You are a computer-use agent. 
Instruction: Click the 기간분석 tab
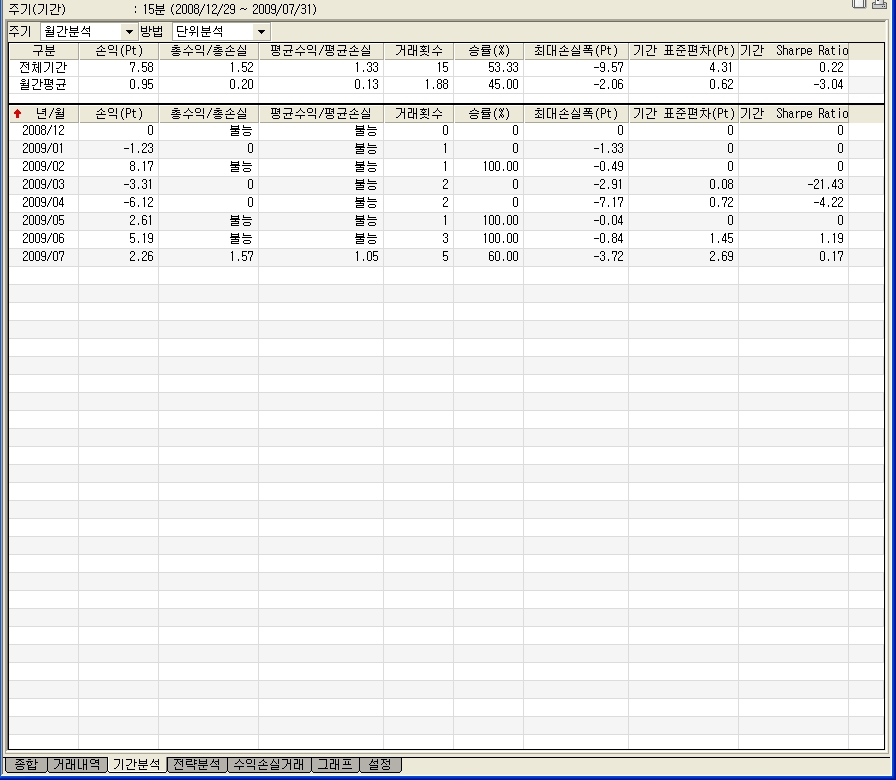point(136,765)
